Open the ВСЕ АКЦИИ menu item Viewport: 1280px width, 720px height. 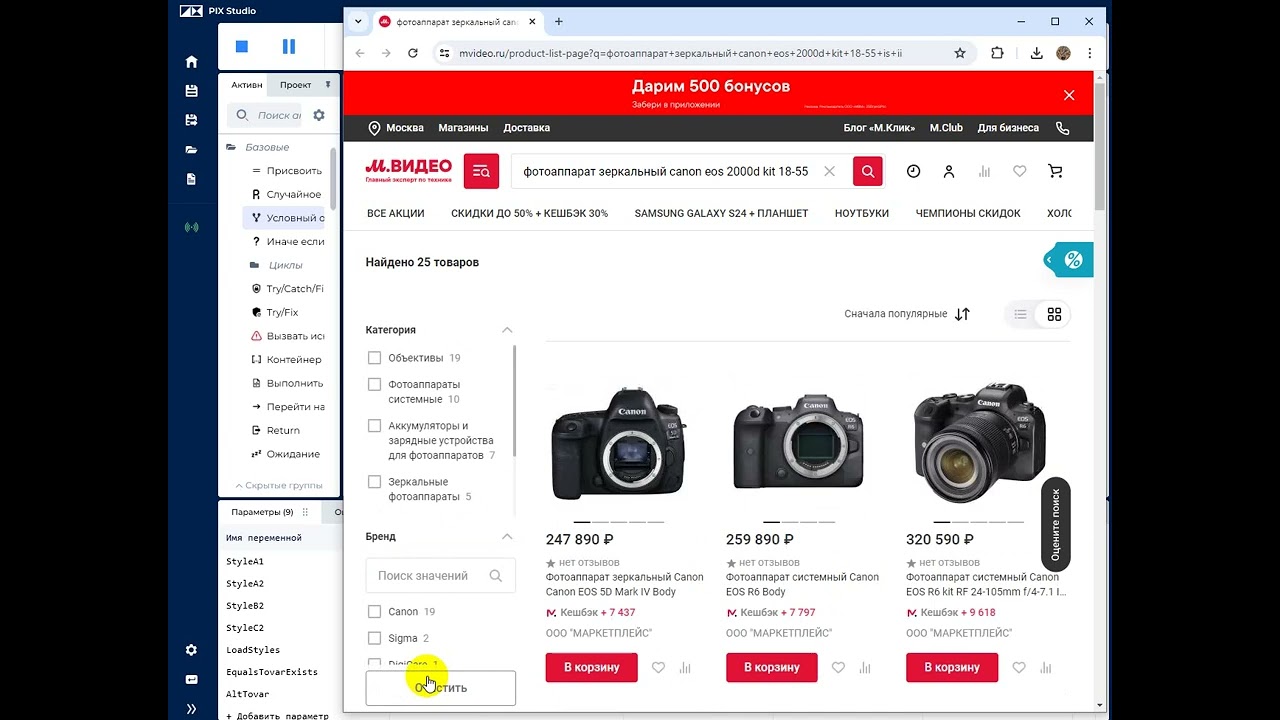tap(396, 213)
